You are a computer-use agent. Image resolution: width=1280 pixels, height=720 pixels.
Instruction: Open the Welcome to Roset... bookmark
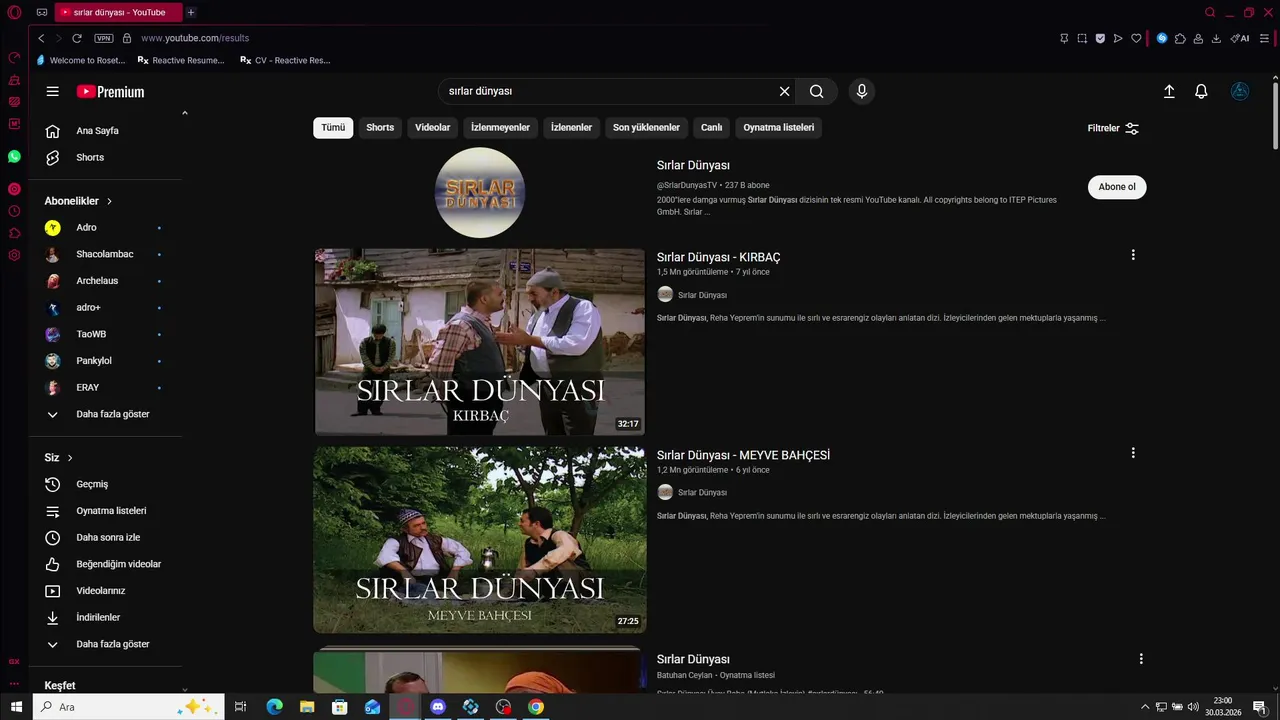[82, 60]
